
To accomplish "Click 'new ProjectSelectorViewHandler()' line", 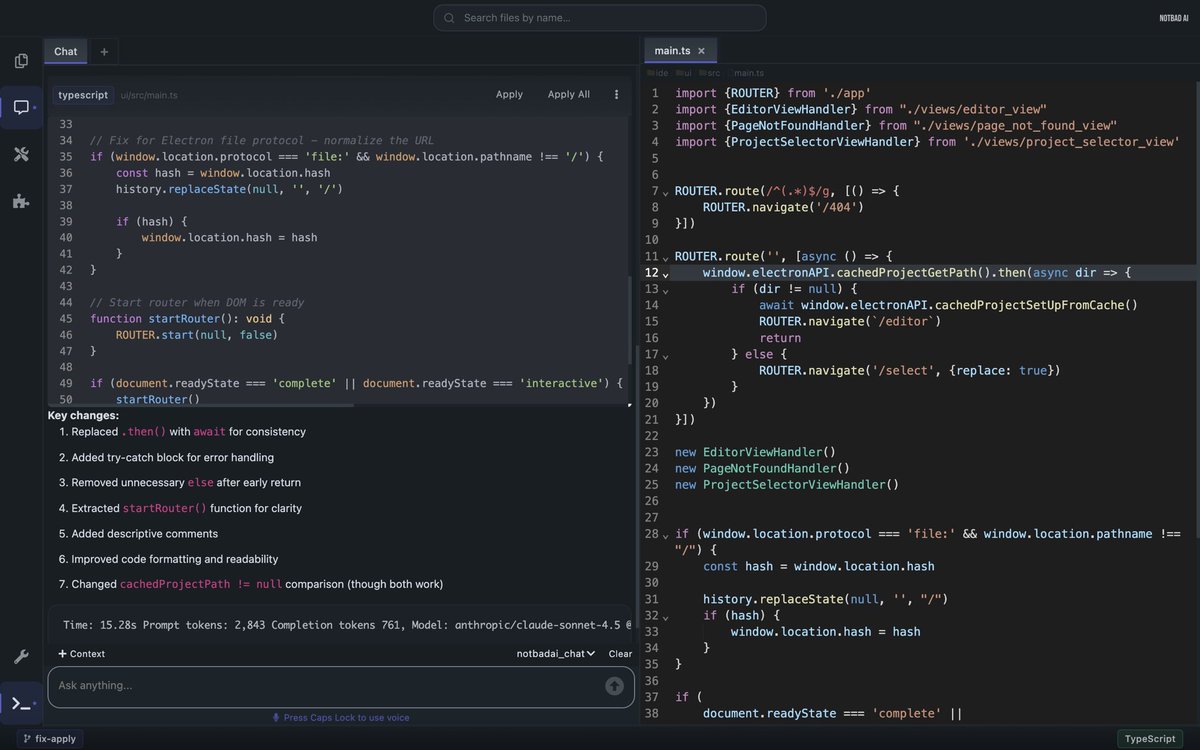I will [787, 484].
